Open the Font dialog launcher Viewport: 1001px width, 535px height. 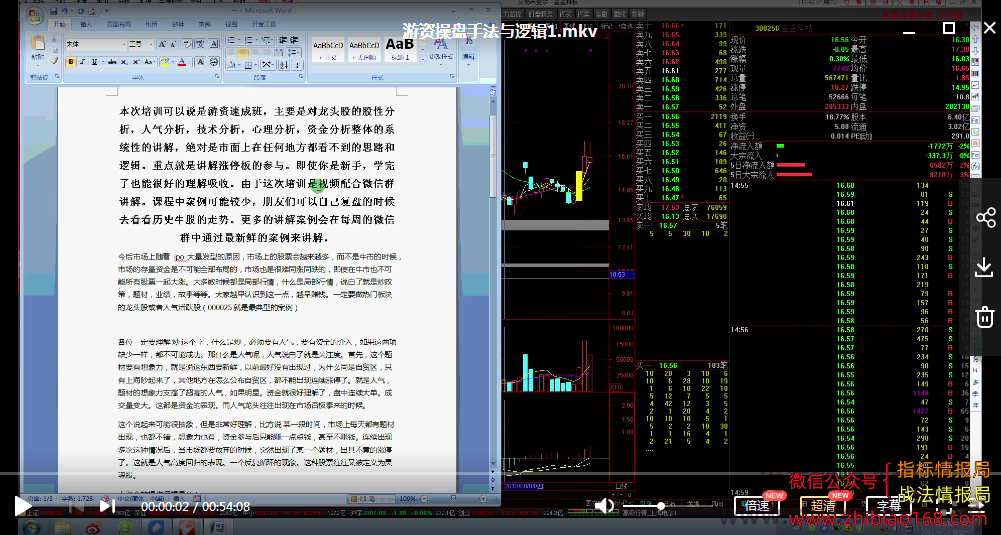click(x=217, y=77)
